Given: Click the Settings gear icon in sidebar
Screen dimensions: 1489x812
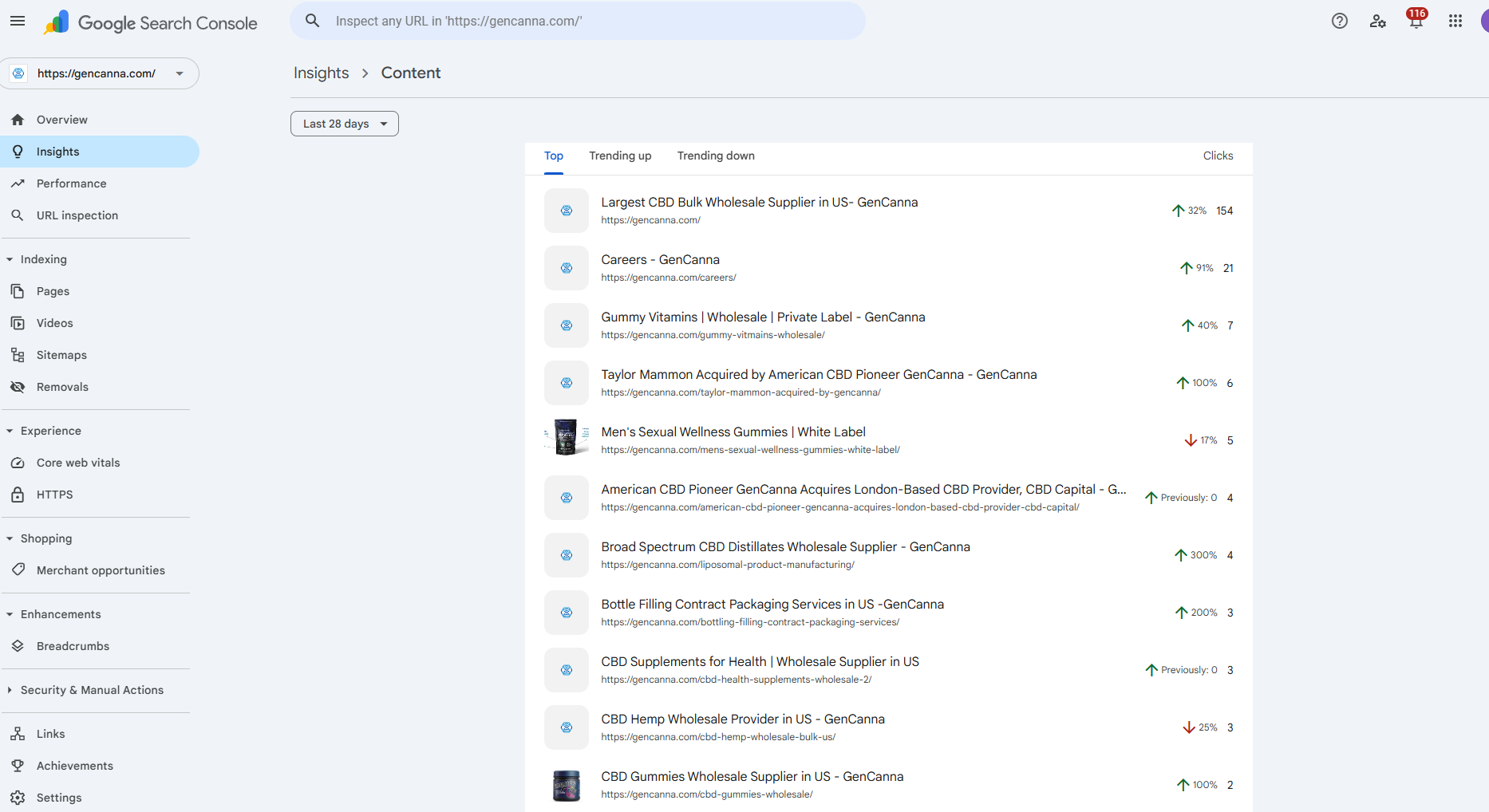Looking at the screenshot, I should point(18,798).
